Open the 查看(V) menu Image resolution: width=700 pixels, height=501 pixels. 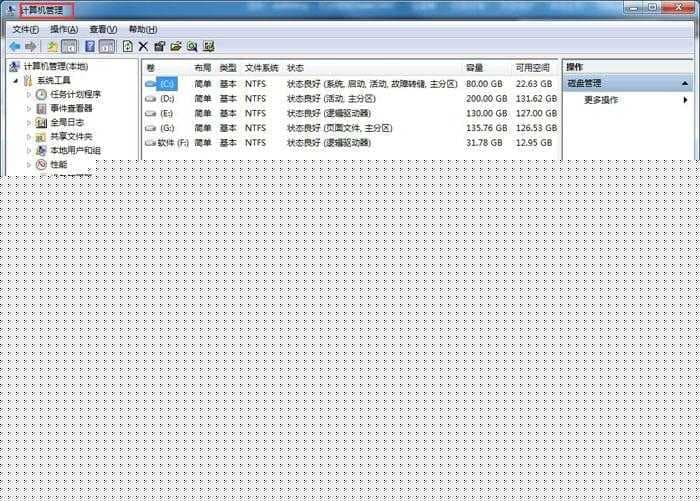(103, 29)
